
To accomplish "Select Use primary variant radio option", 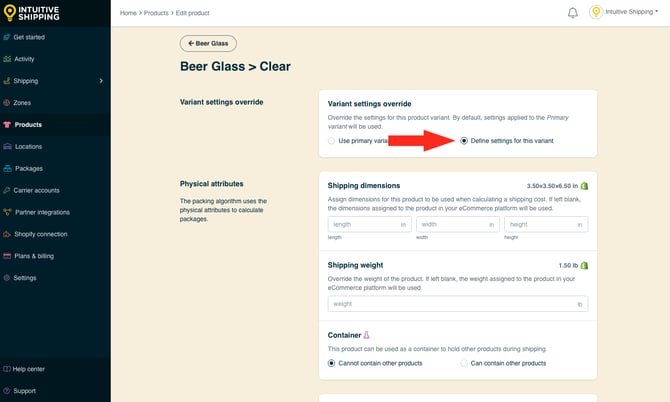I will click(333, 141).
